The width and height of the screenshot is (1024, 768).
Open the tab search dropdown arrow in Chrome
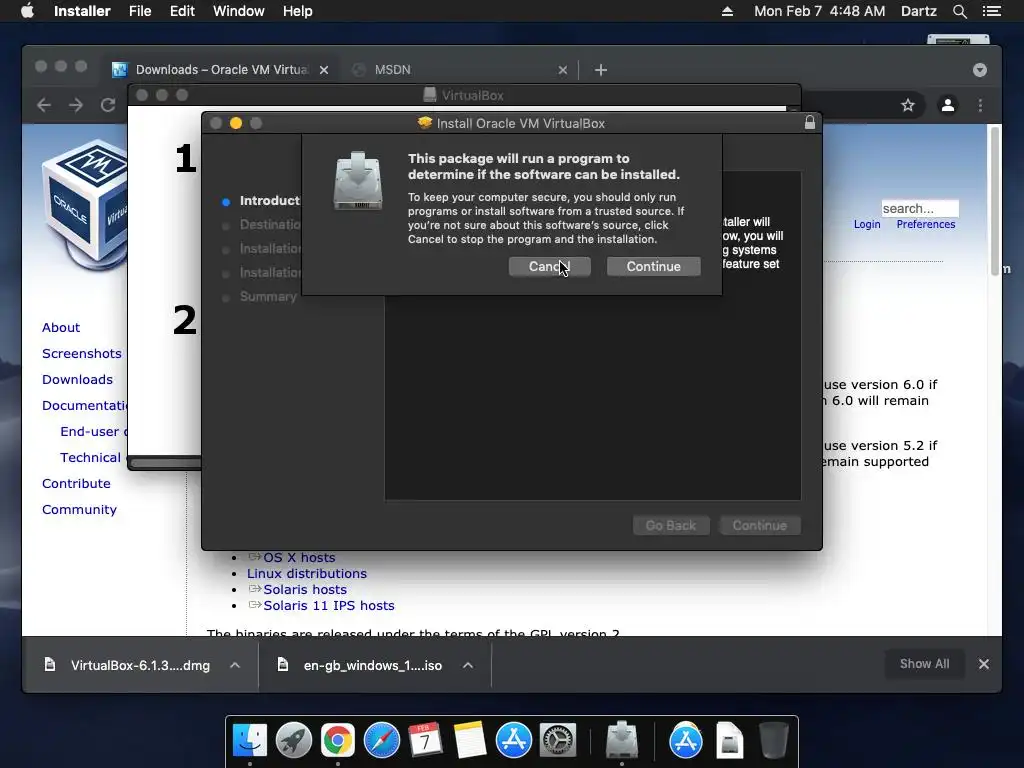point(980,70)
